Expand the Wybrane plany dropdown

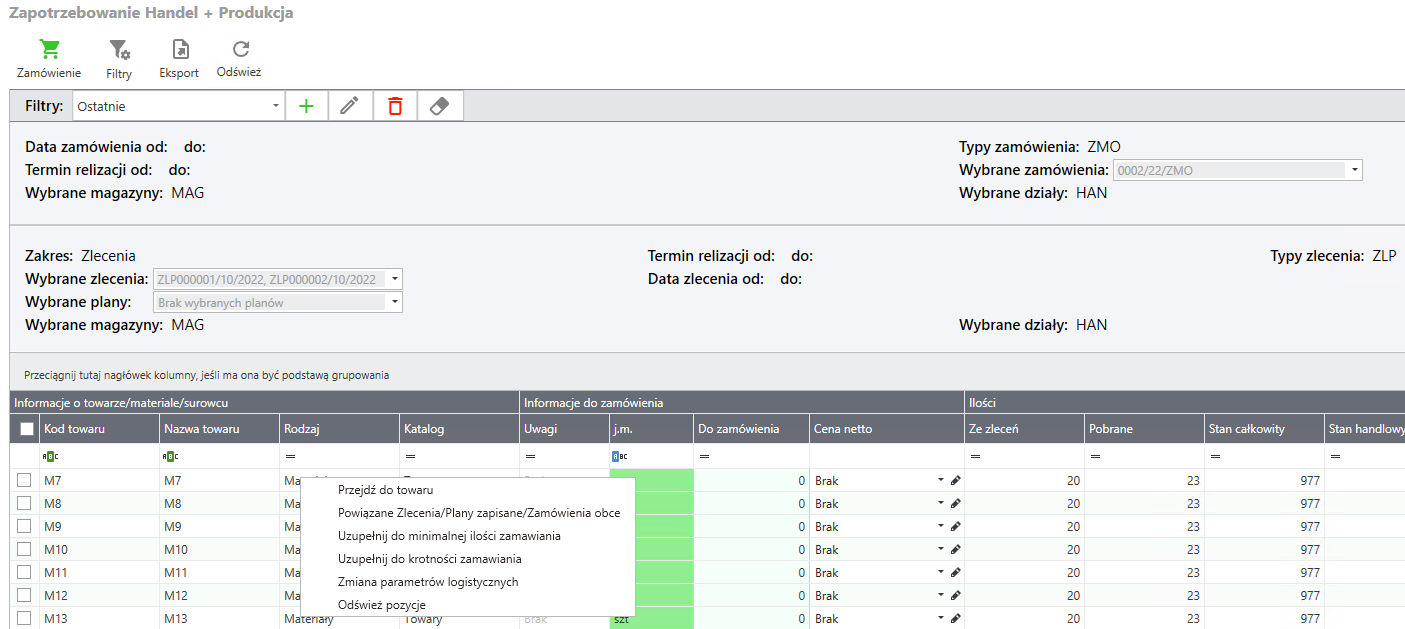(x=395, y=302)
